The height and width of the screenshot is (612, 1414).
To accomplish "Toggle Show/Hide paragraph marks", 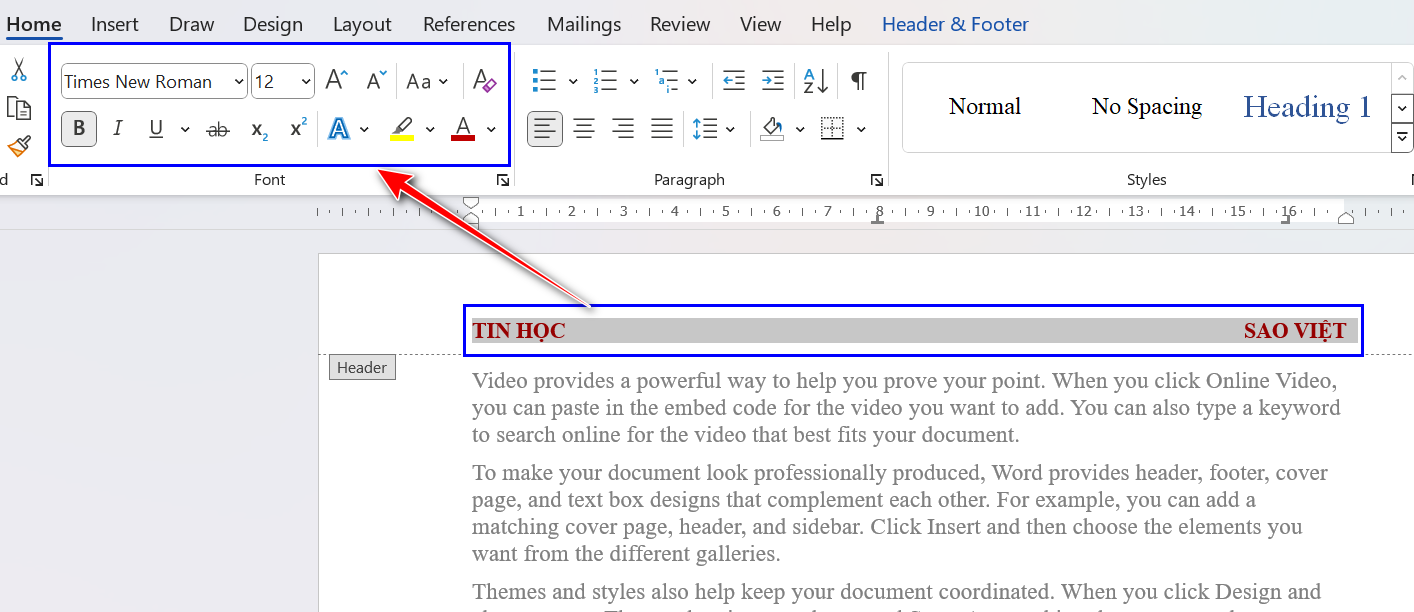I will [858, 80].
